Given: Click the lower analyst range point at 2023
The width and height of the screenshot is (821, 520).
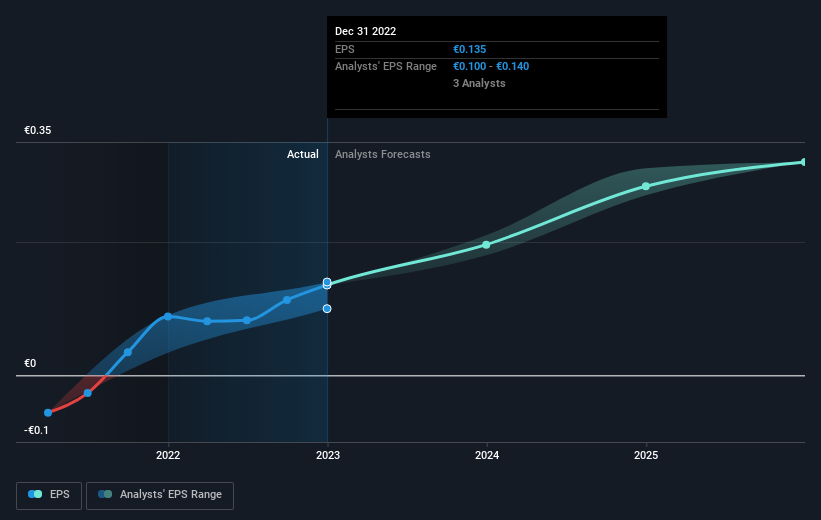Looking at the screenshot, I should 327,309.
